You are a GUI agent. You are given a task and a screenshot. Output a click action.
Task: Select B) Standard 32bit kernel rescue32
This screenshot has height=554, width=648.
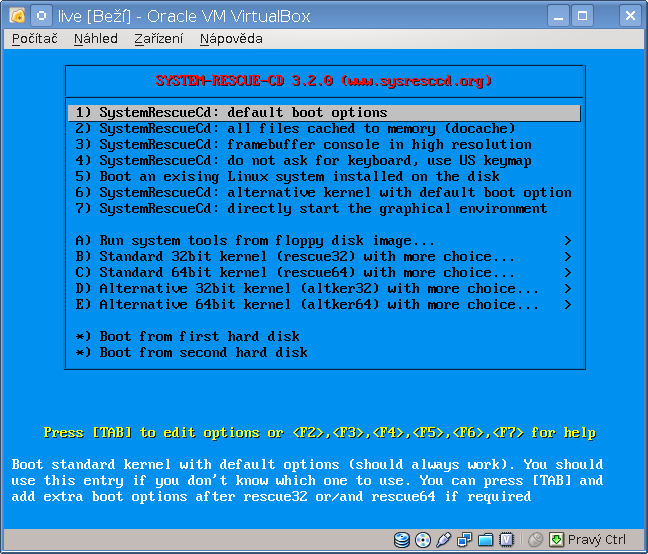tap(324, 257)
